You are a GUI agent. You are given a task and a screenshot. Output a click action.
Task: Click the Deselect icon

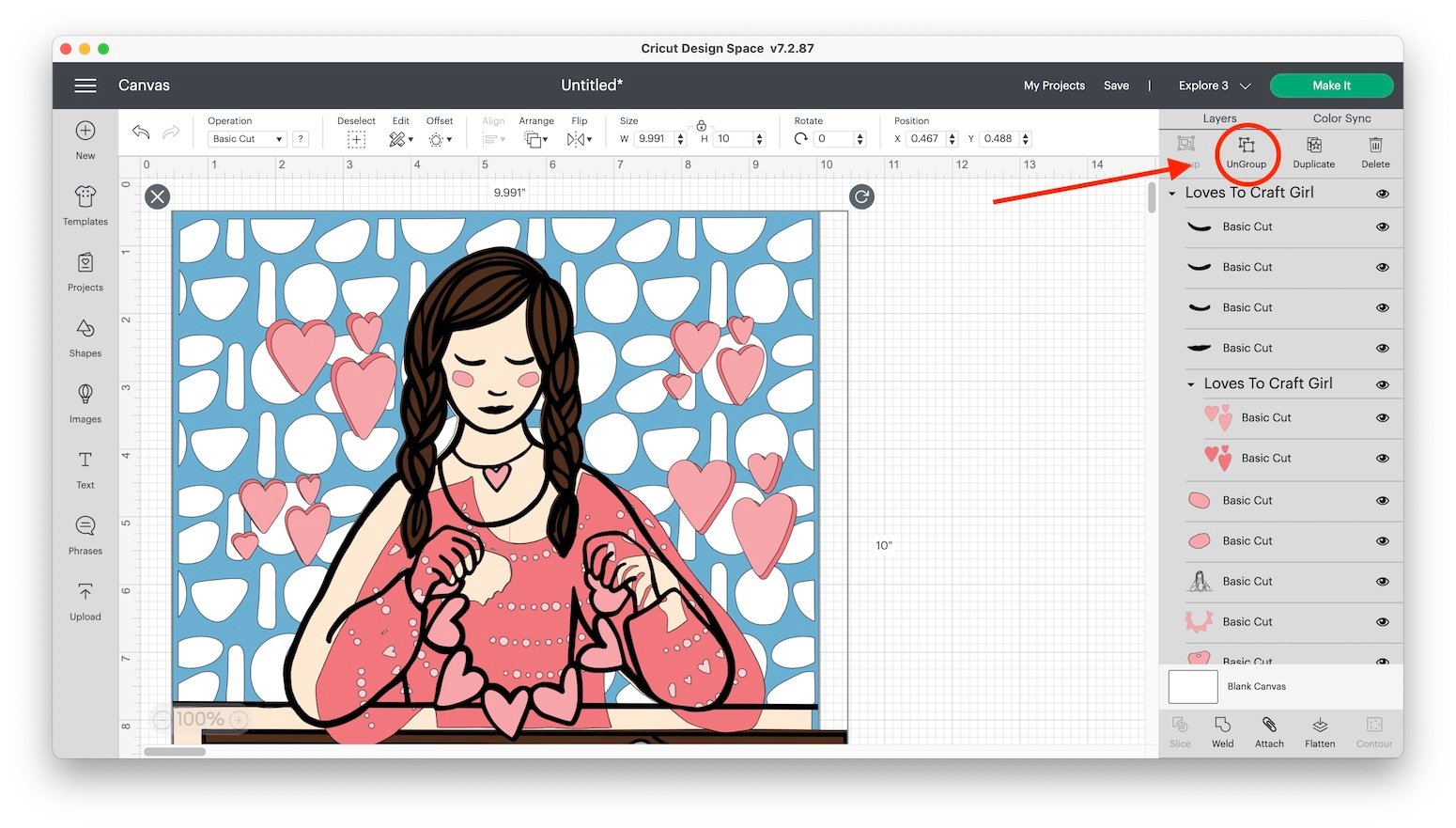pos(356,139)
